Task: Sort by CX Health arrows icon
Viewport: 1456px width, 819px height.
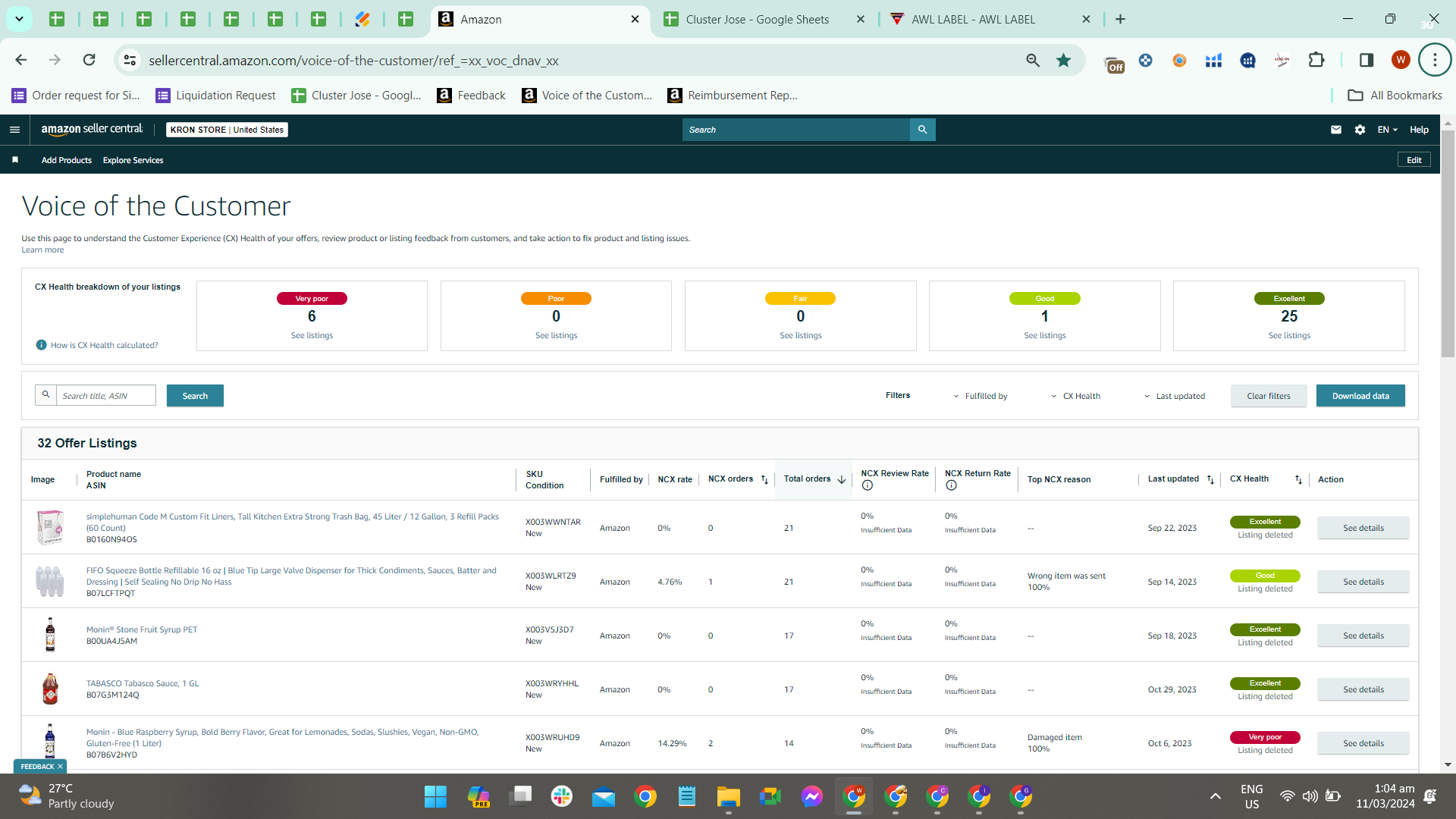Action: point(1298,479)
